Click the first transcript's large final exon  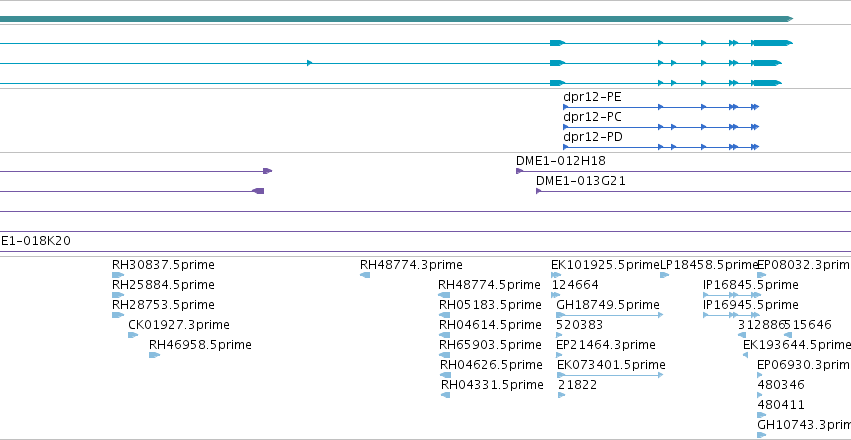tap(773, 43)
